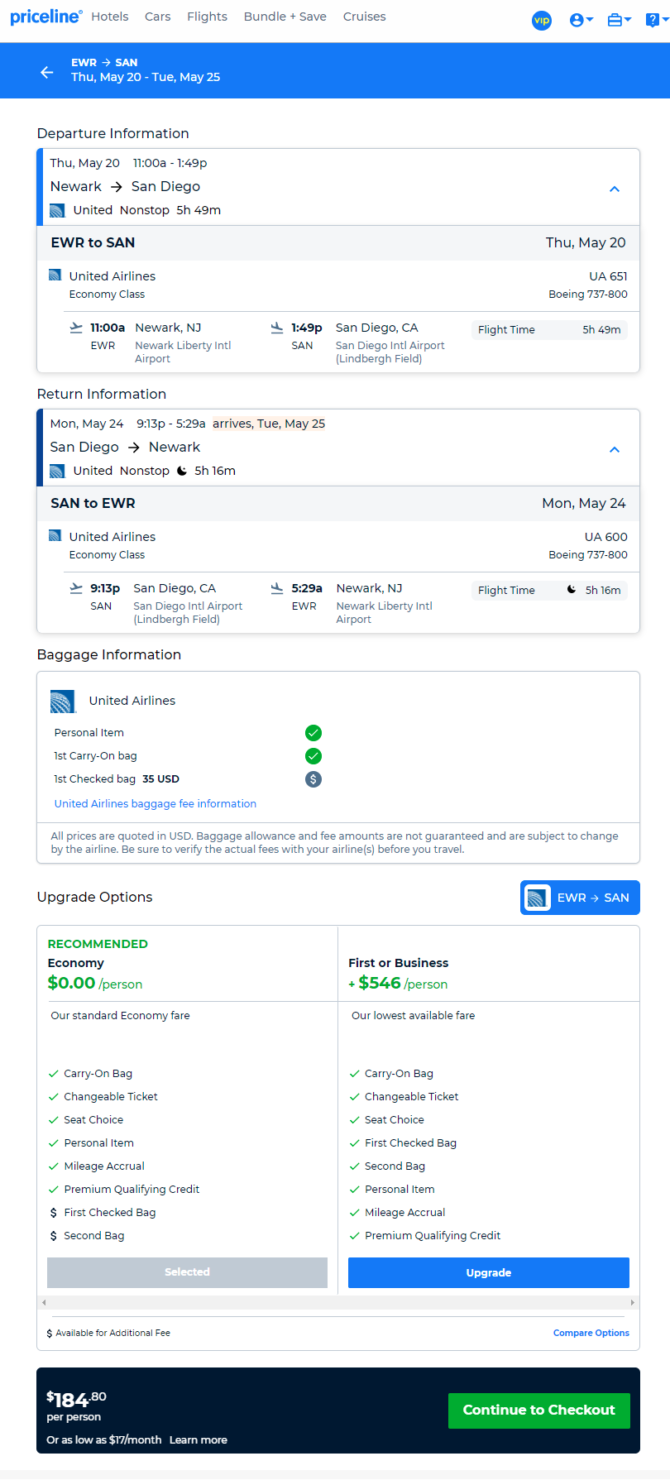Open the account profile icon menu

pyautogui.click(x=581, y=20)
